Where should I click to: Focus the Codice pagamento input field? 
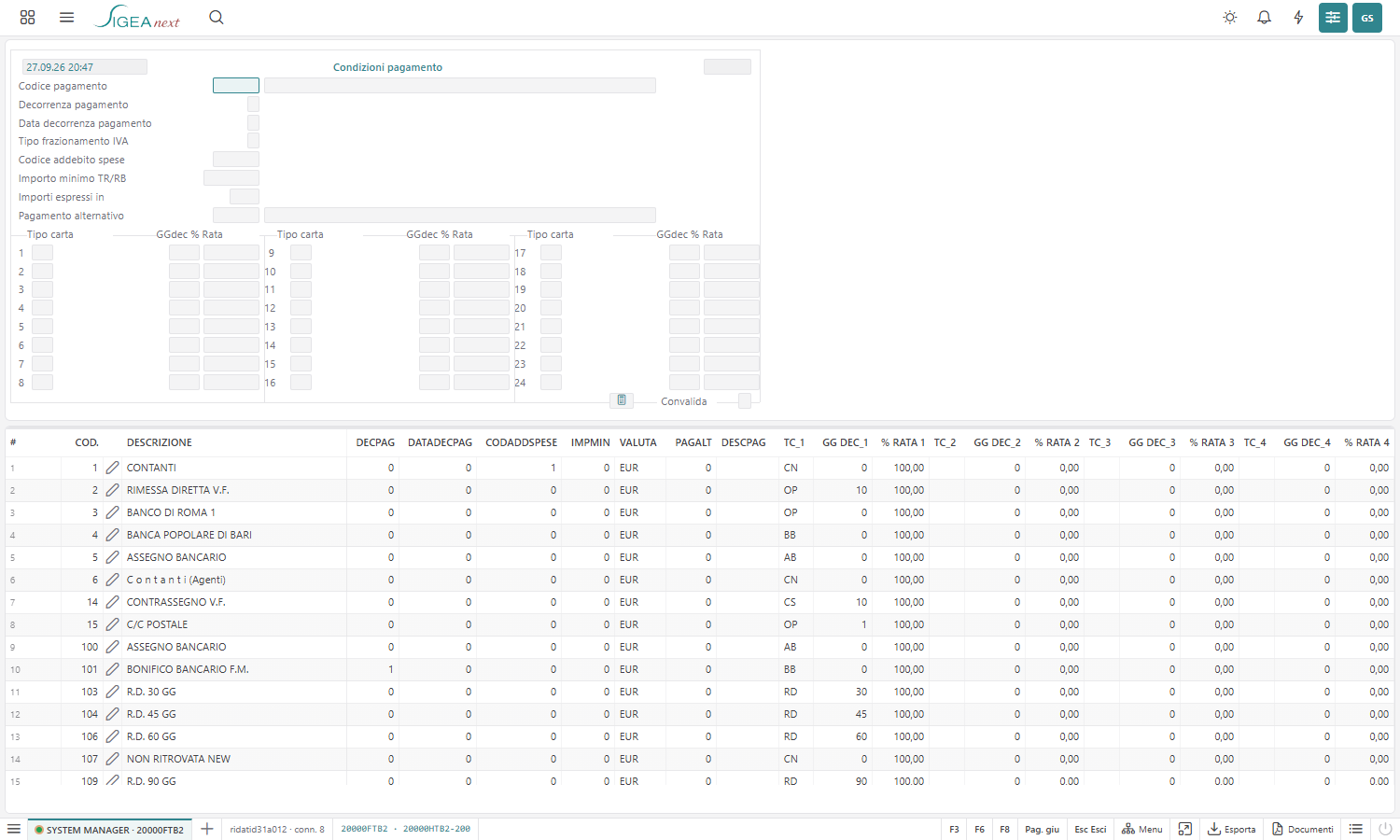pos(236,85)
